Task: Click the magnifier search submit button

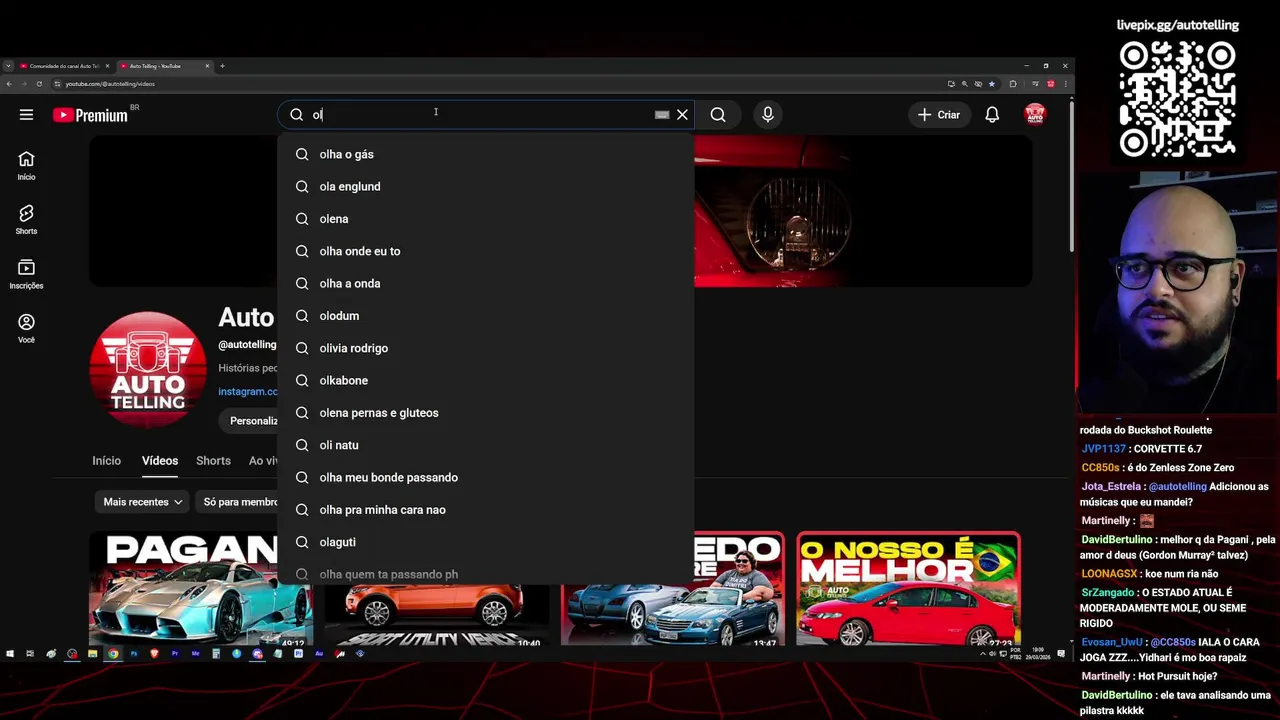Action: (718, 115)
